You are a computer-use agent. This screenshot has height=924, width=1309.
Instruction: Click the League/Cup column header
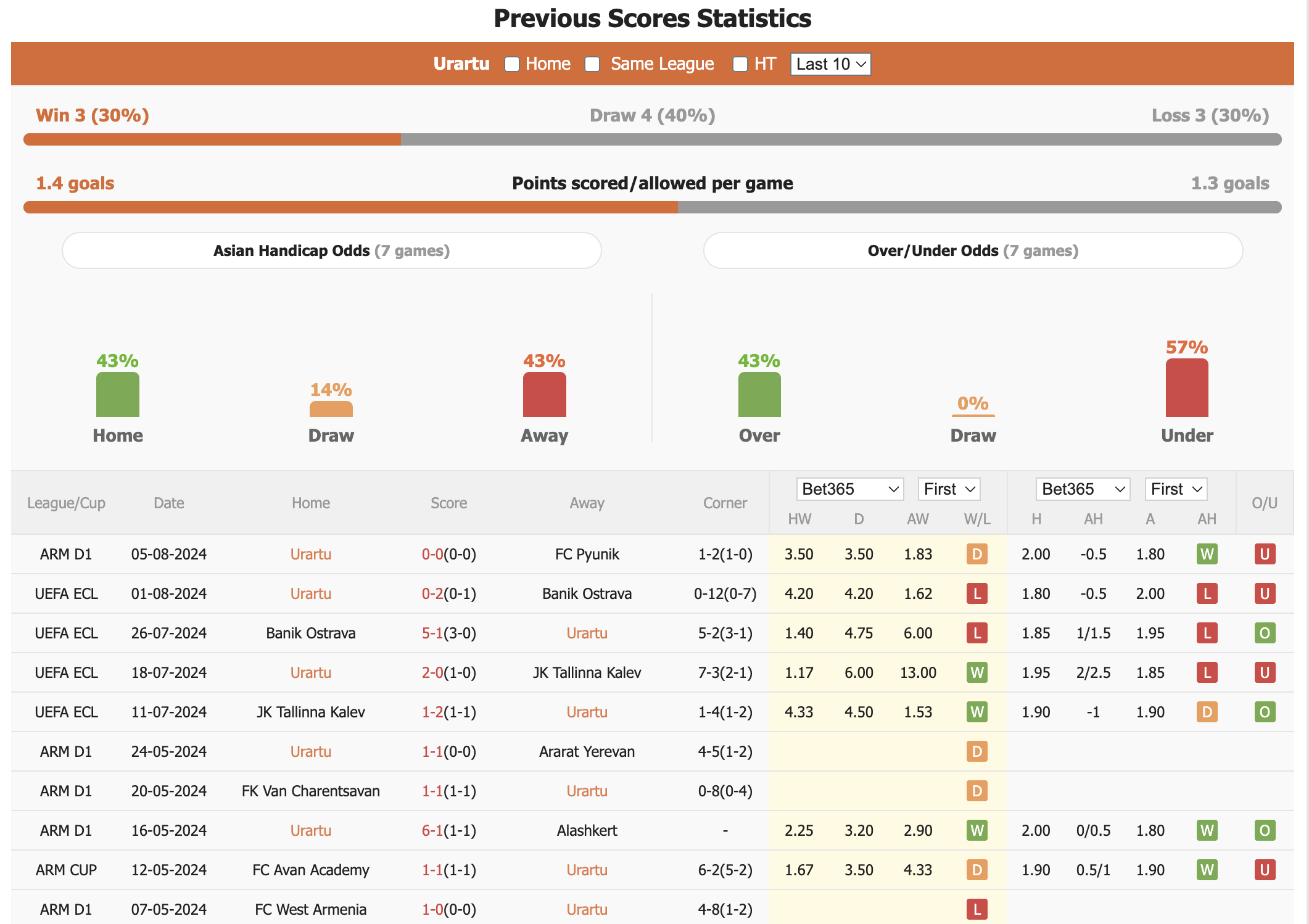click(66, 503)
